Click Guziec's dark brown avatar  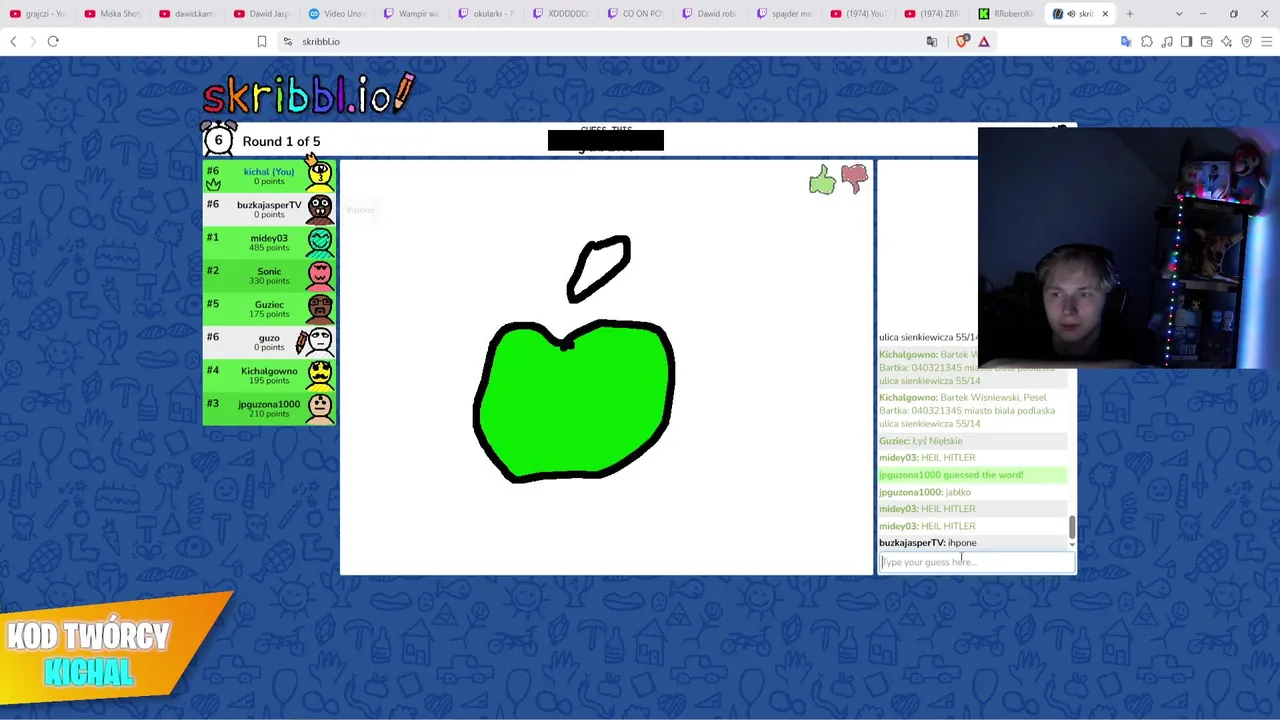[320, 308]
